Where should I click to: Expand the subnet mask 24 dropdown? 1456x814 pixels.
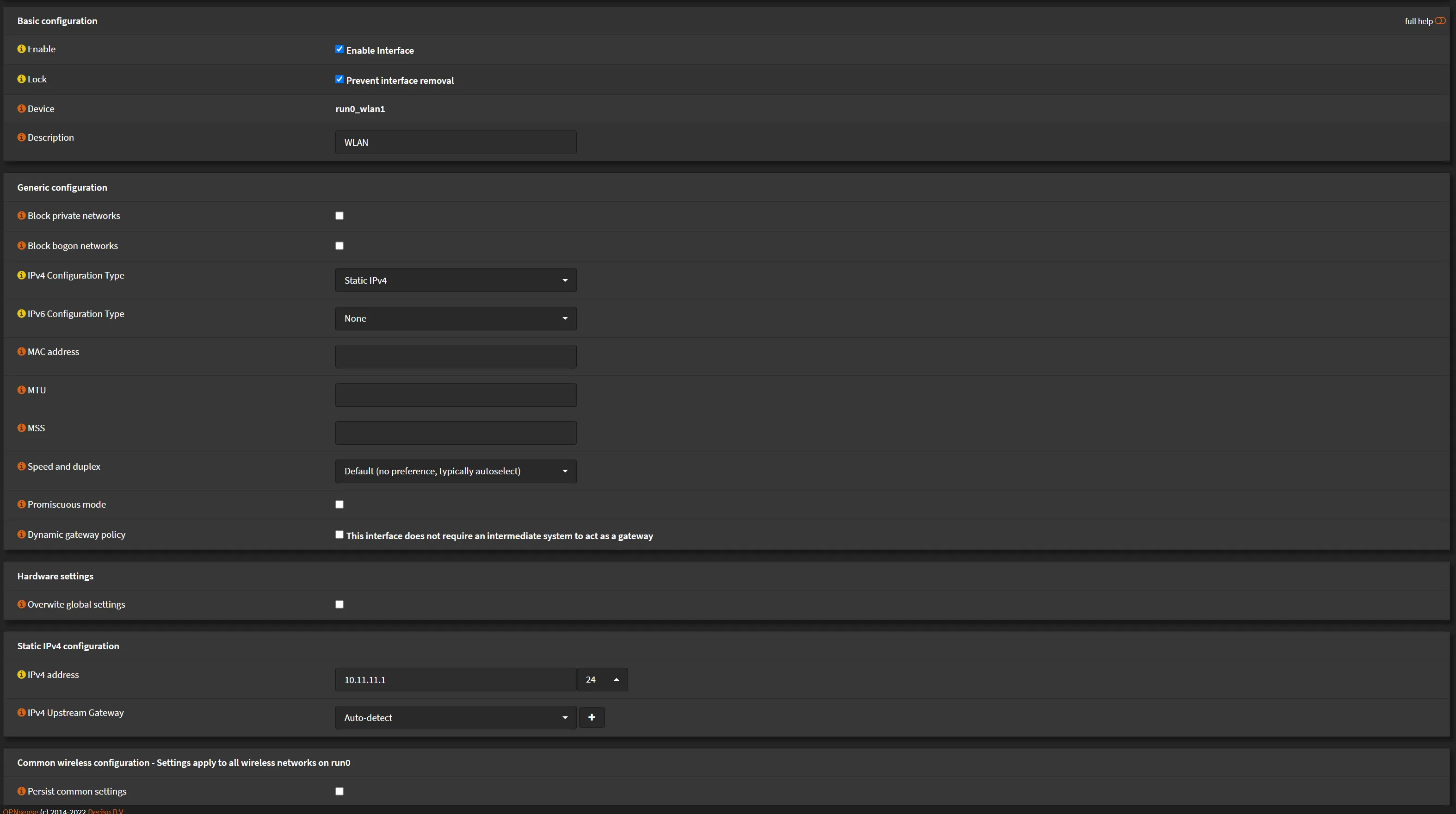[602, 679]
